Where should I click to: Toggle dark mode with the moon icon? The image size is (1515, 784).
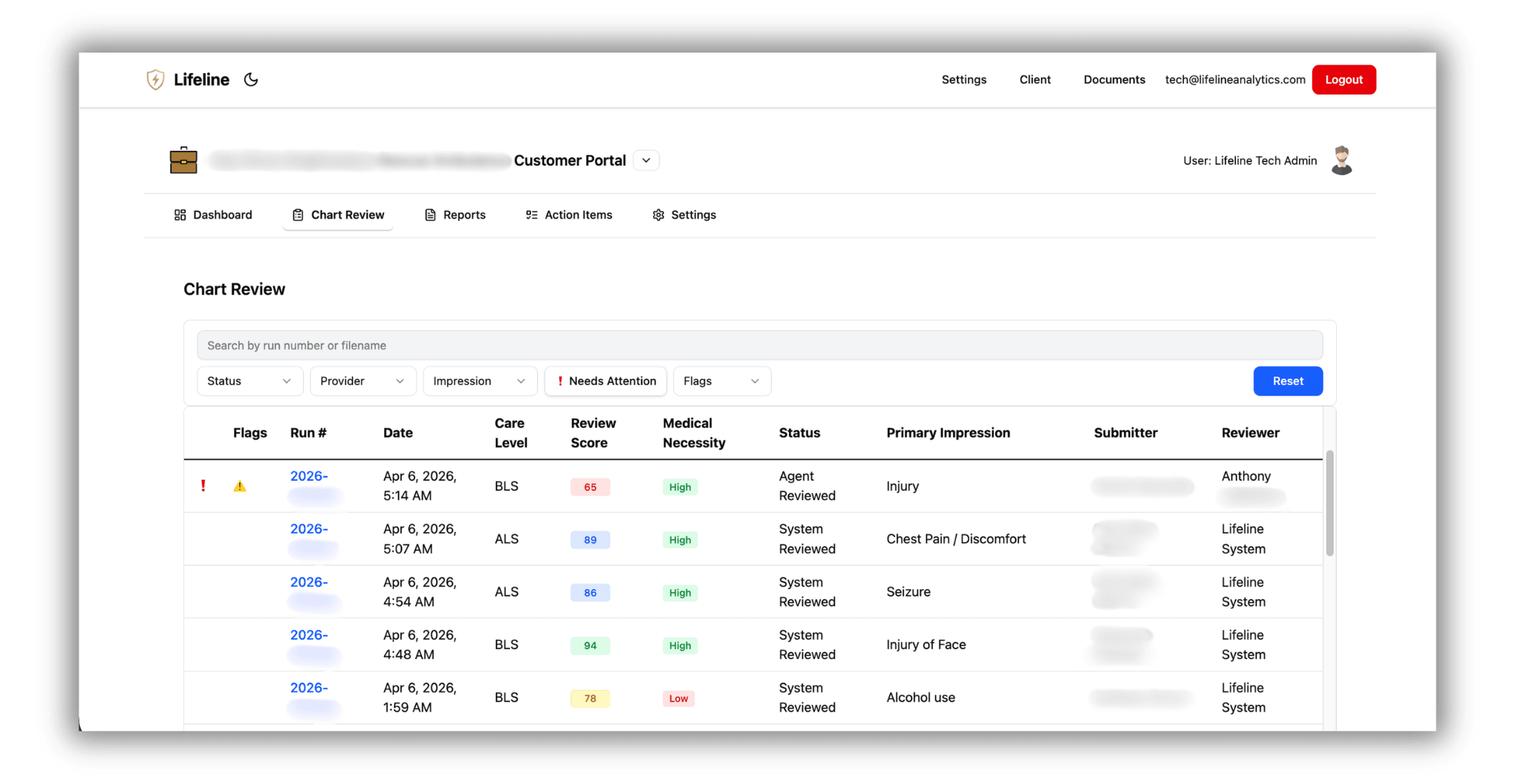(251, 79)
